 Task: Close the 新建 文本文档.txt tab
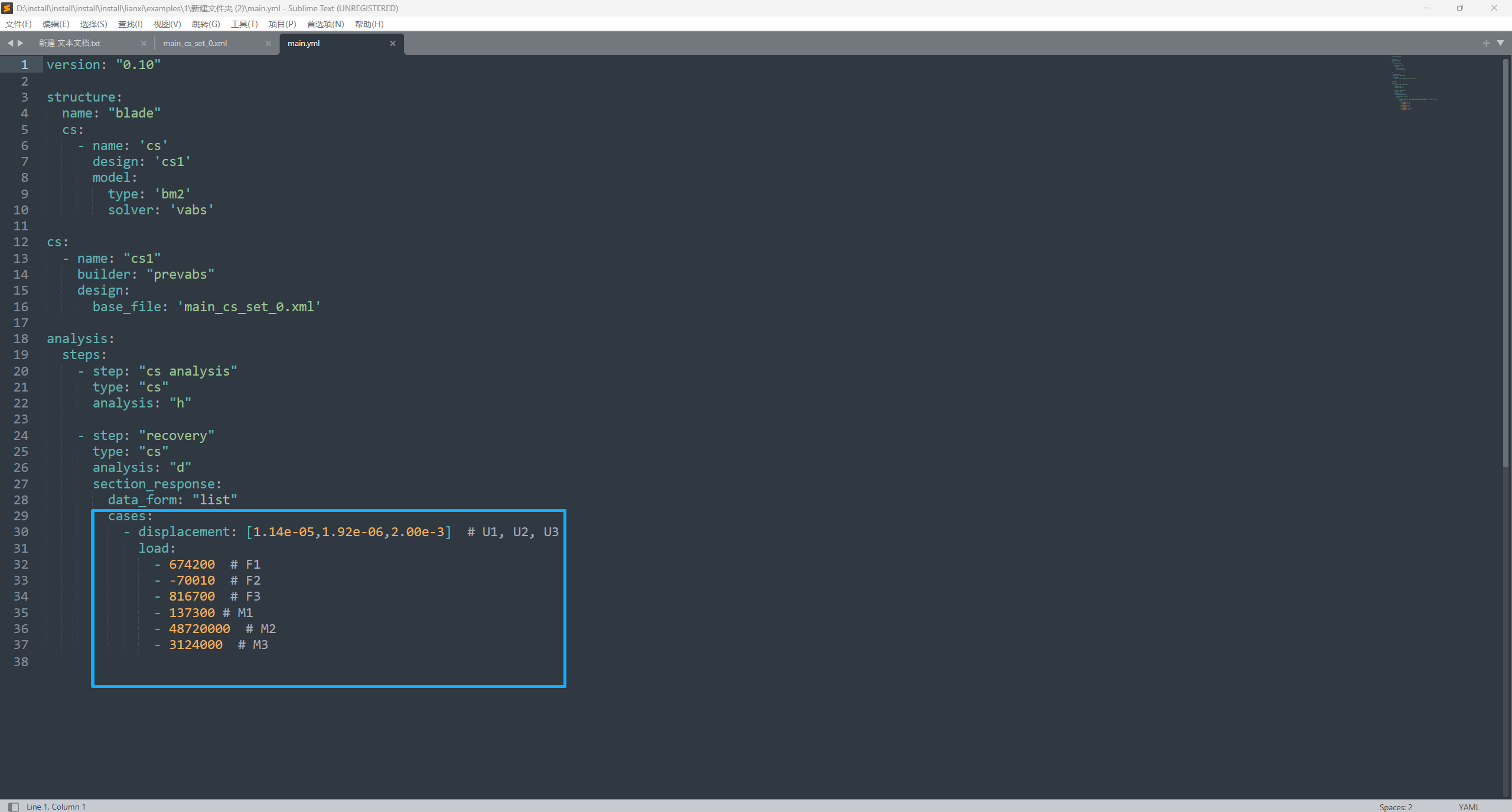pyautogui.click(x=144, y=43)
